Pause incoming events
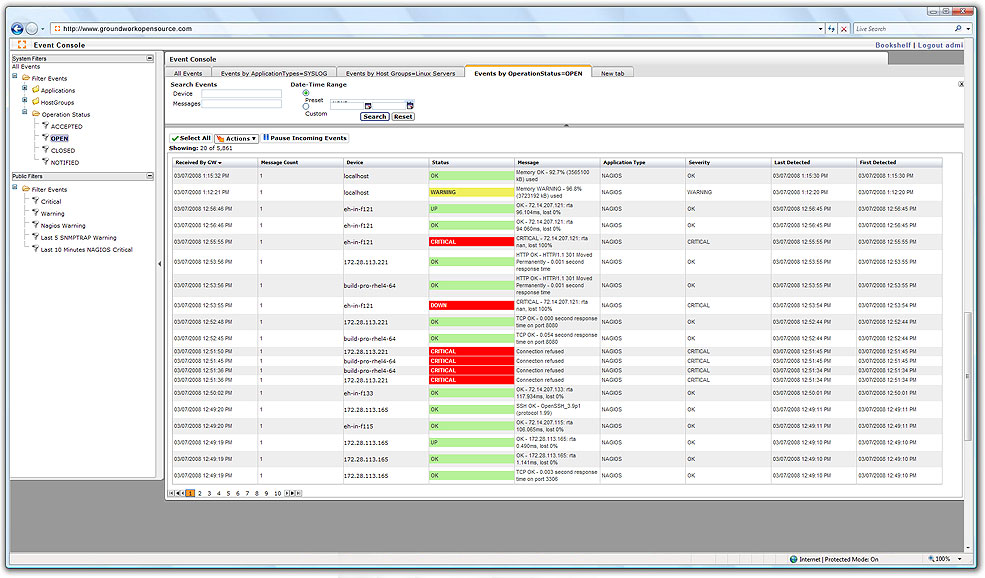Image resolution: width=985 pixels, height=578 pixels. pyautogui.click(x=305, y=138)
